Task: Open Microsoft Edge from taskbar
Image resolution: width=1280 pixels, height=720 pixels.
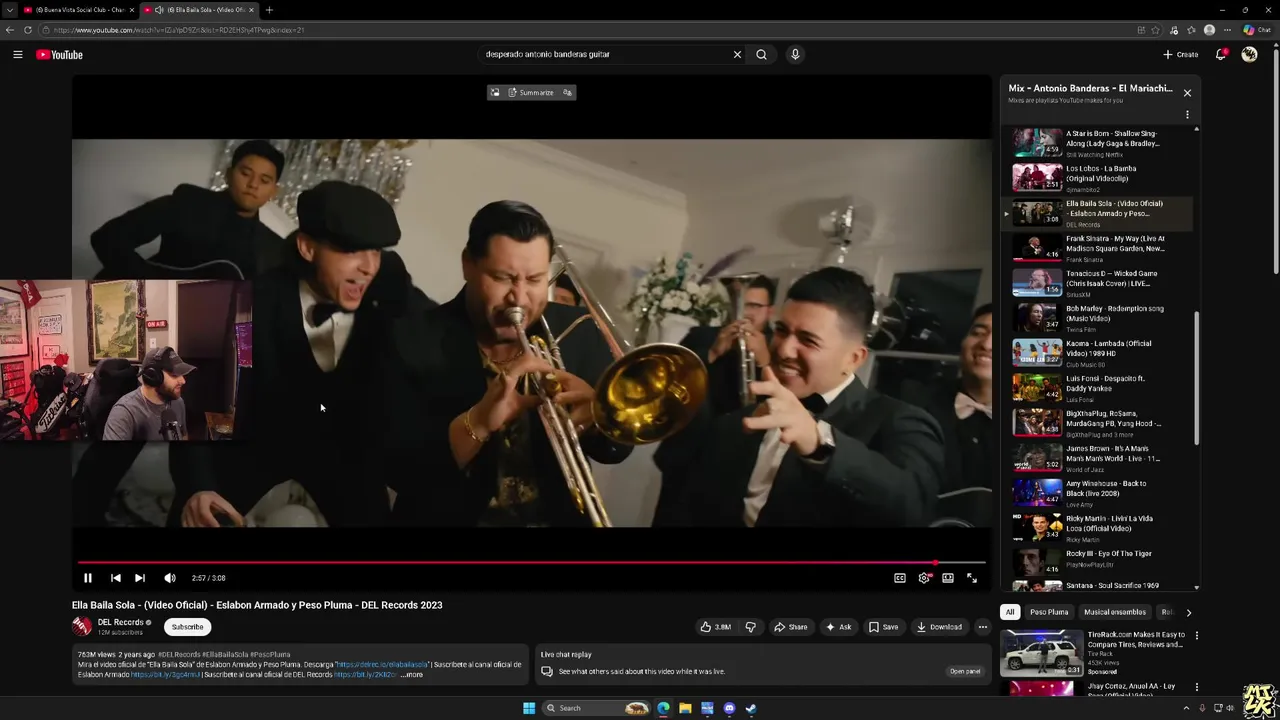Action: (663, 708)
